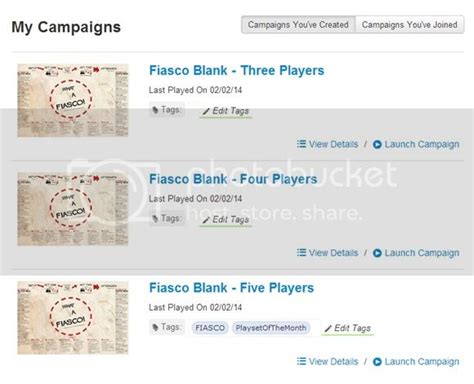
Task: Click the pencil icon on Five Players Edit Tags
Action: pyautogui.click(x=328, y=328)
